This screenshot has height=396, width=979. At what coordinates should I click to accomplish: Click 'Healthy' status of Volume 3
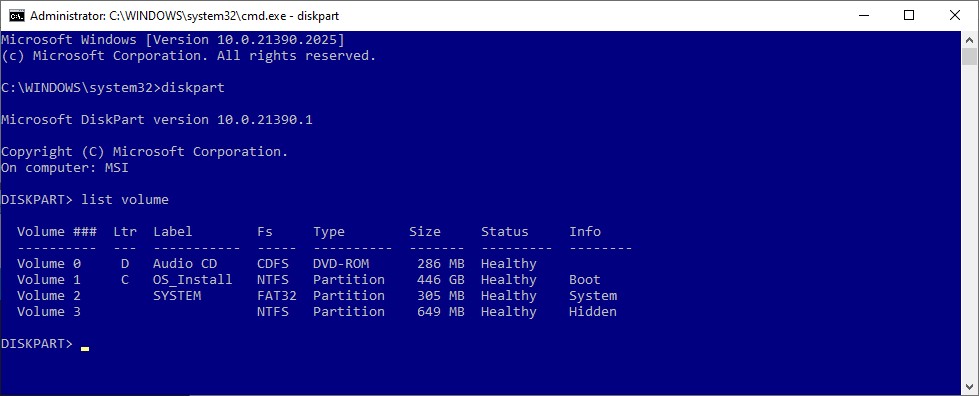pos(509,312)
